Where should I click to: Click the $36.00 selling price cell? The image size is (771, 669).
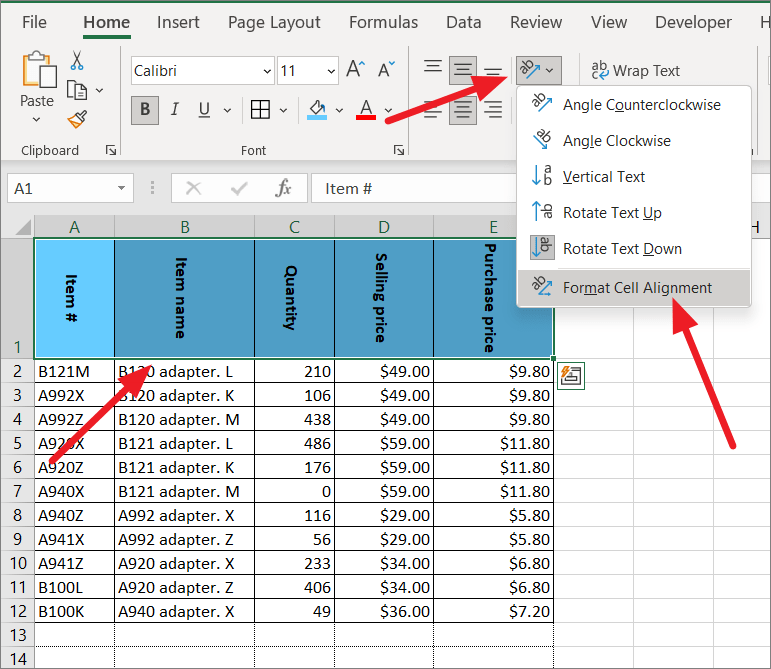(384, 611)
